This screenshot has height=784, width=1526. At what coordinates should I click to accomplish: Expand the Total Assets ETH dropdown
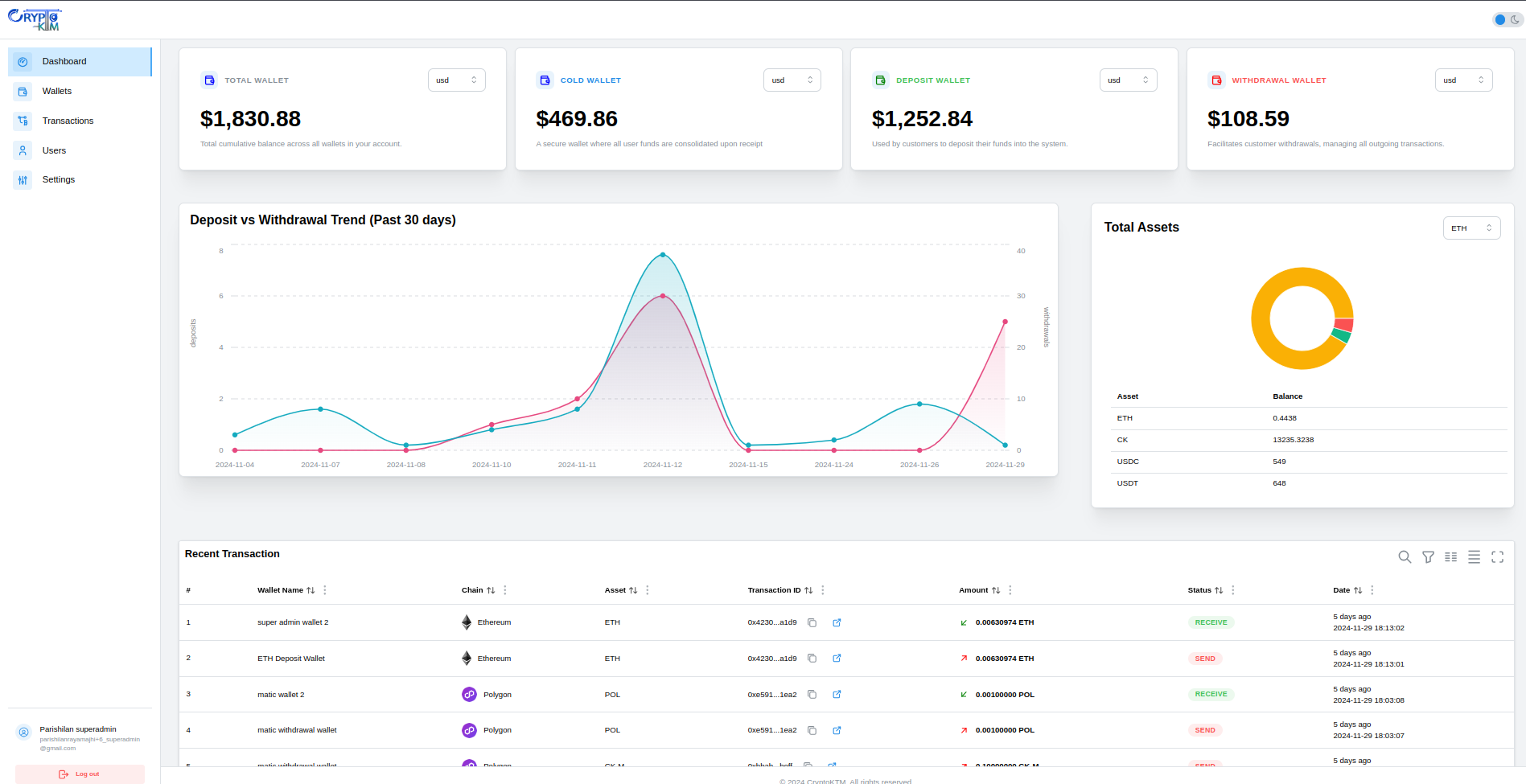(x=1470, y=228)
